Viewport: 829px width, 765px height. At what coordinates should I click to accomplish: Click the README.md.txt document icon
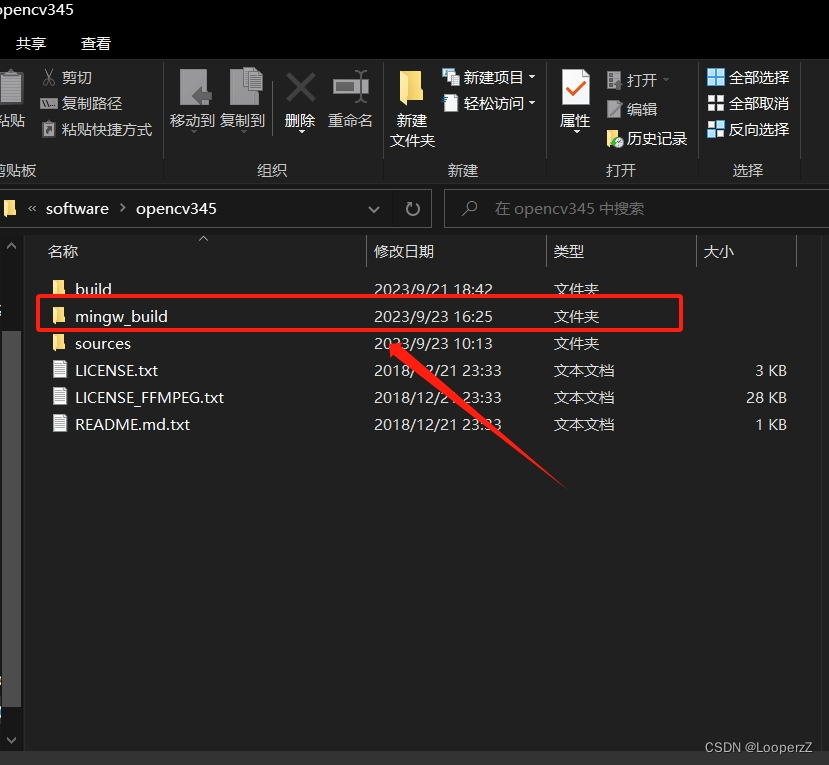click(x=60, y=423)
